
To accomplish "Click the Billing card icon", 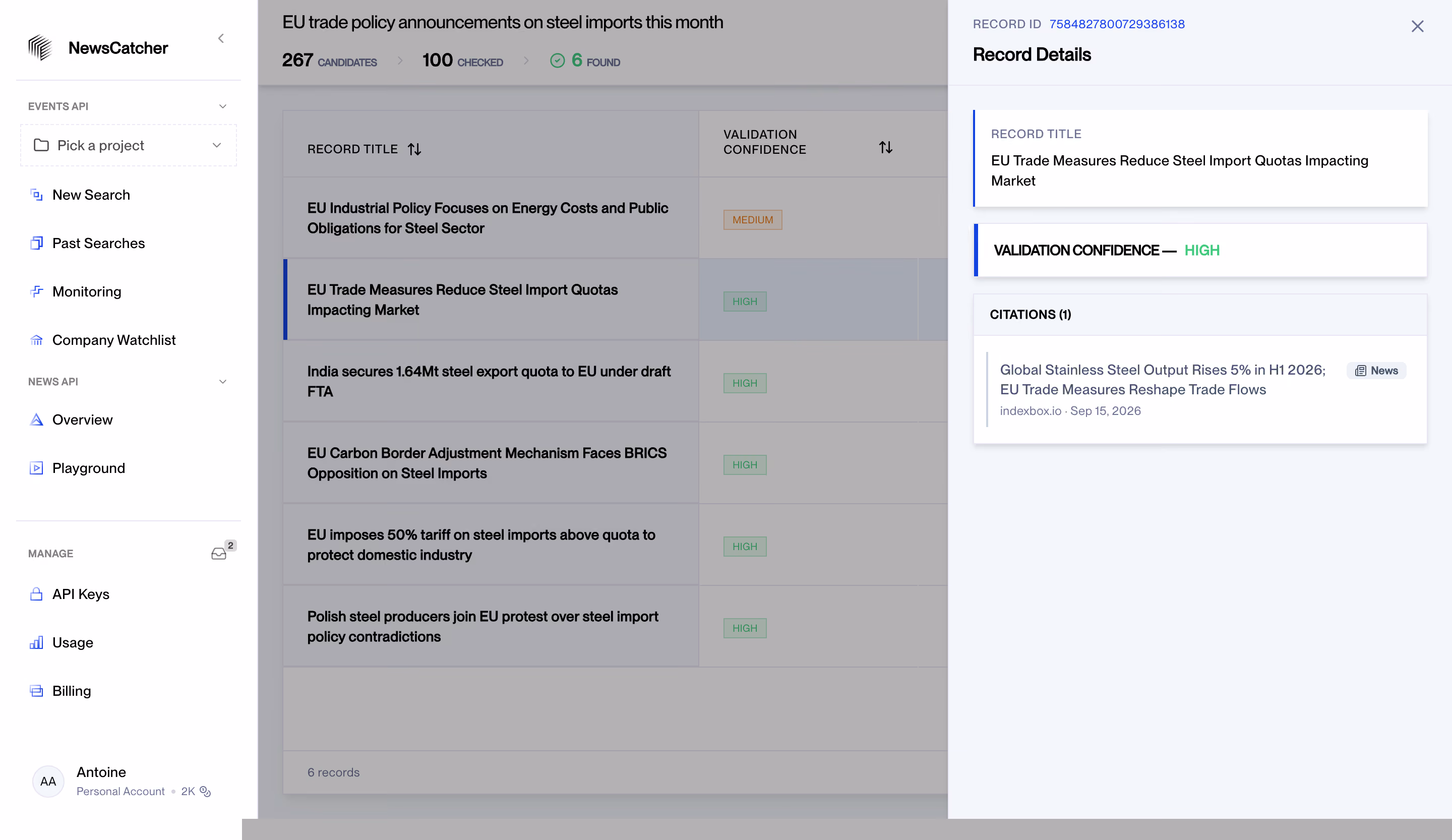I will [36, 691].
